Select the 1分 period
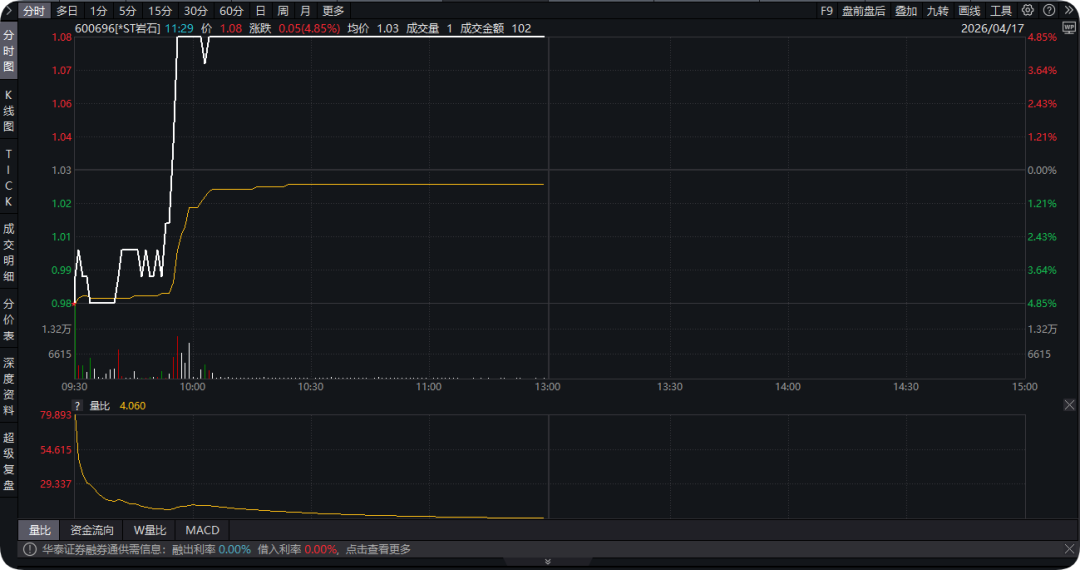Screen dimensions: 1080x570 tap(98, 10)
